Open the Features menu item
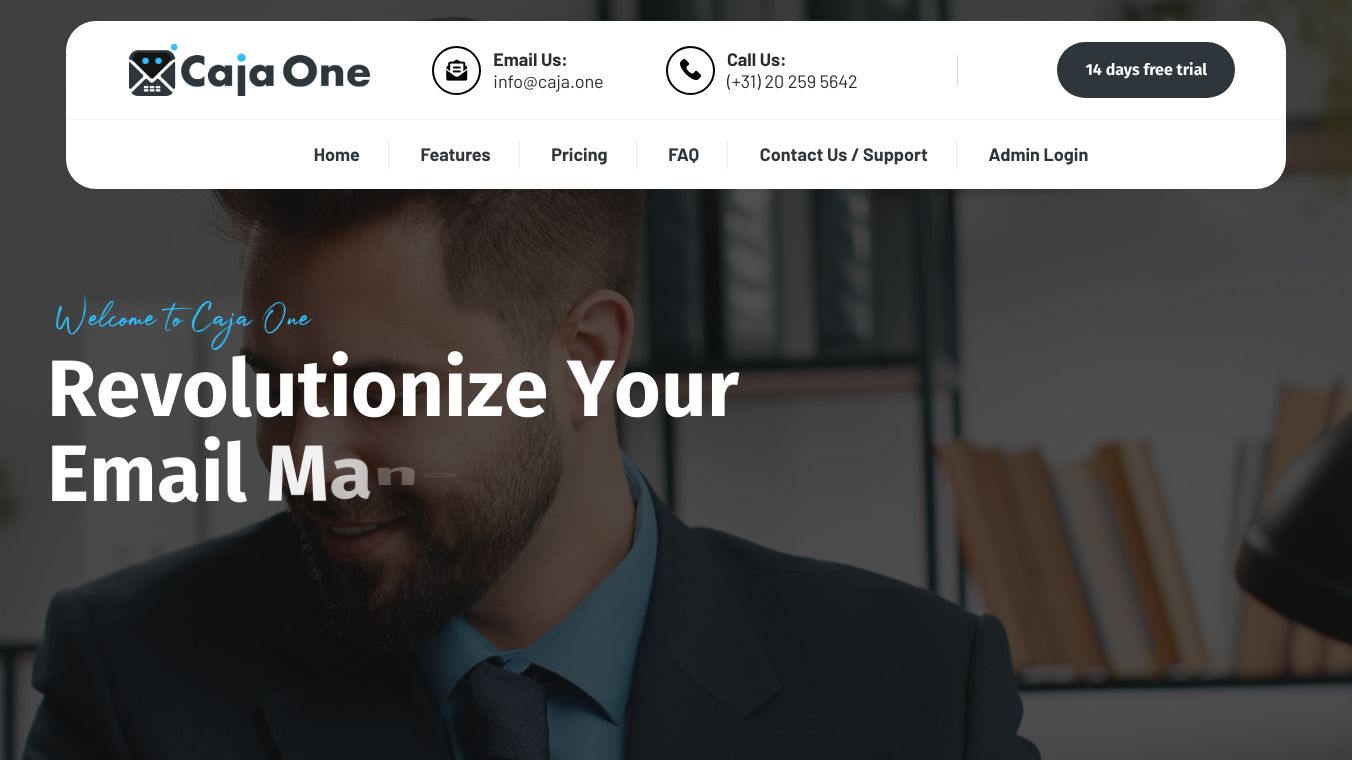Viewport: 1352px width, 760px height. click(x=455, y=155)
